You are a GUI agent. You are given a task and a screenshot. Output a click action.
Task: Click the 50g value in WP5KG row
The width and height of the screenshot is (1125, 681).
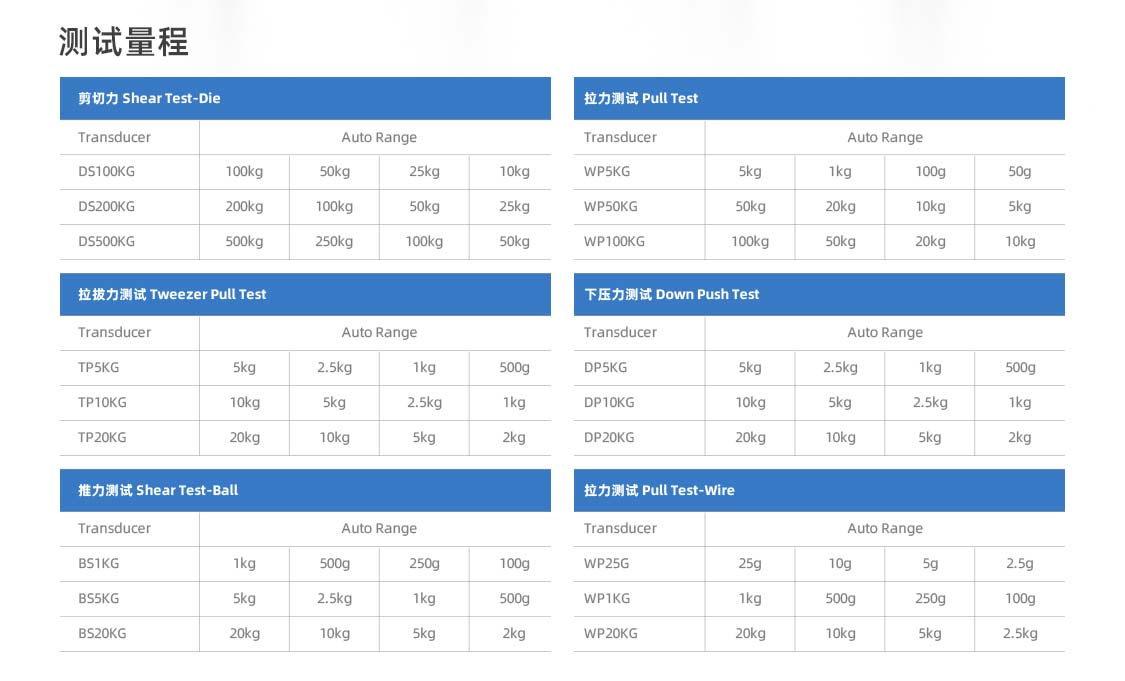tap(1020, 172)
